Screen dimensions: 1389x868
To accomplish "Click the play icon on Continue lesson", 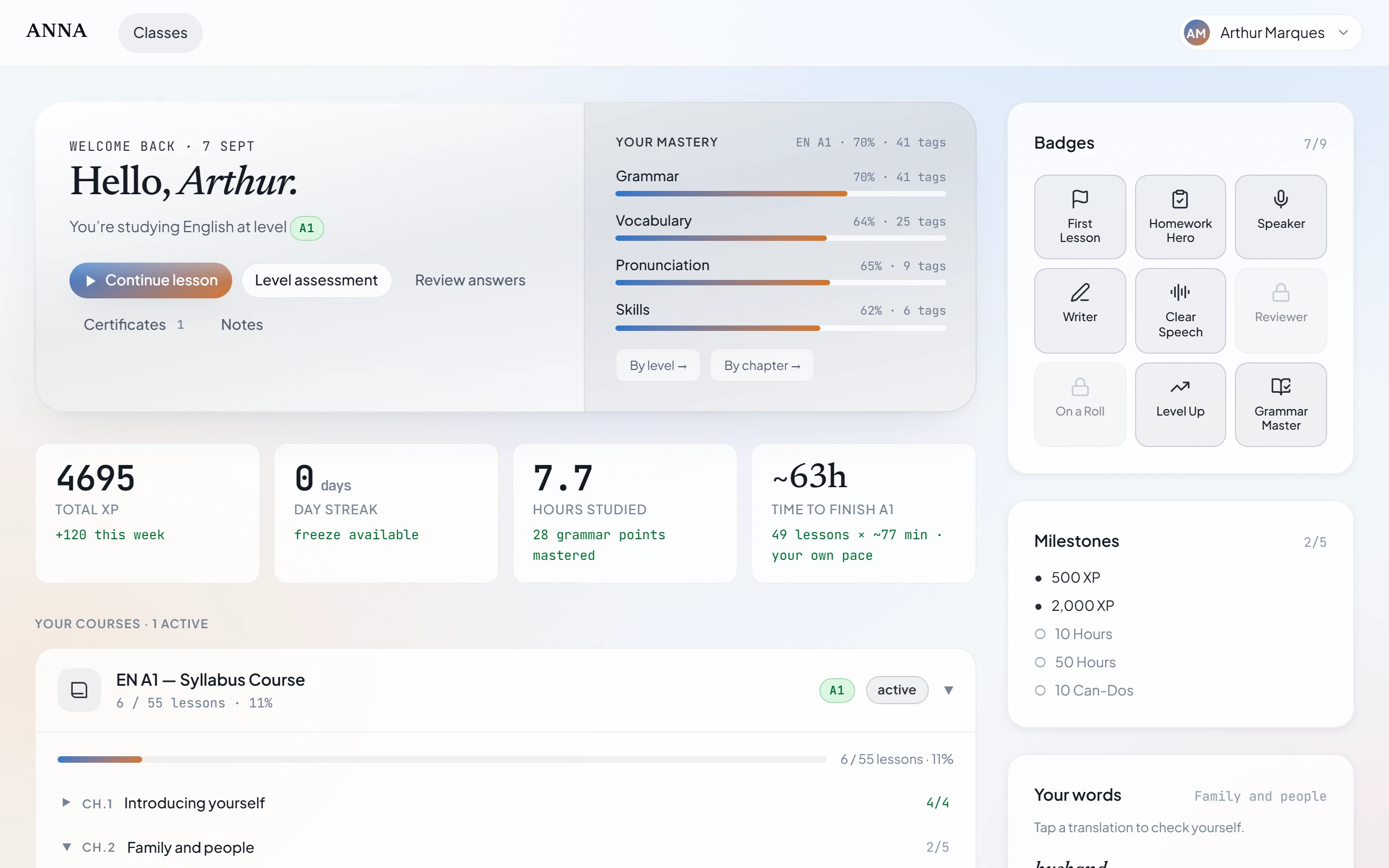I will pos(90,280).
